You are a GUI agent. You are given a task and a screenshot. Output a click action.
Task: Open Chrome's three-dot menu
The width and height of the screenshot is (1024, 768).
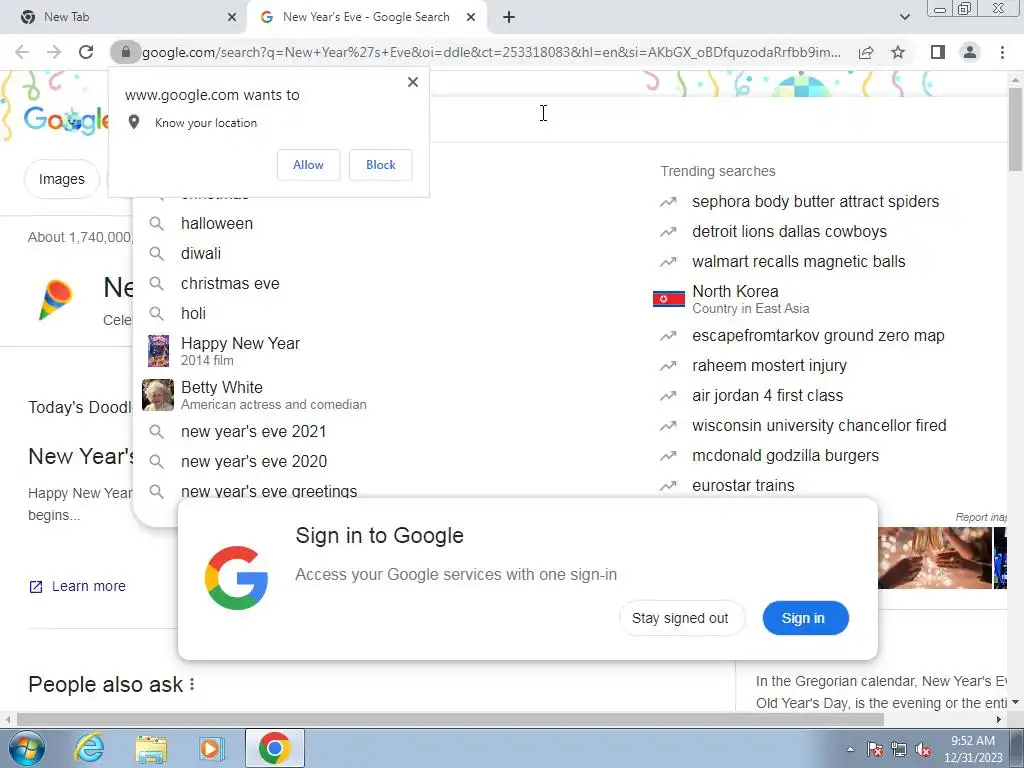click(1002, 52)
